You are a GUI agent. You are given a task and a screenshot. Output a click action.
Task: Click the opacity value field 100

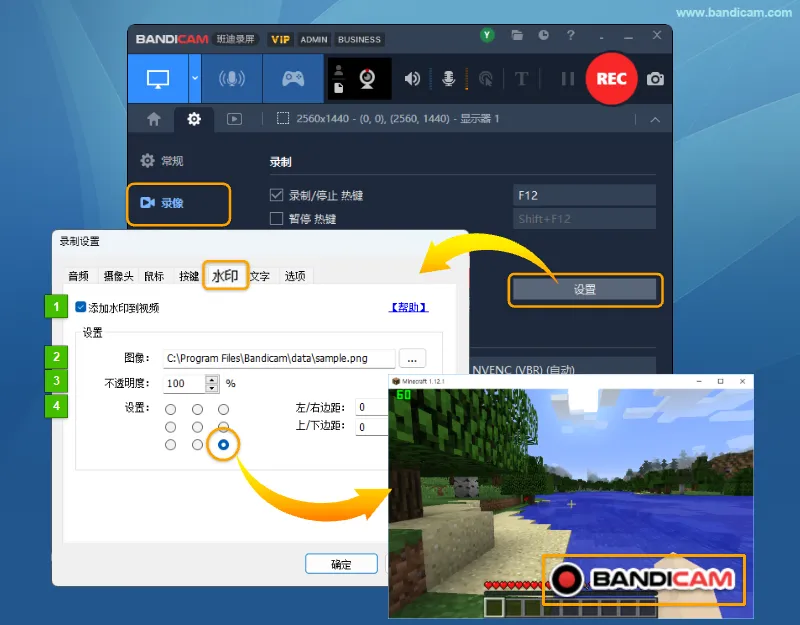tap(184, 383)
